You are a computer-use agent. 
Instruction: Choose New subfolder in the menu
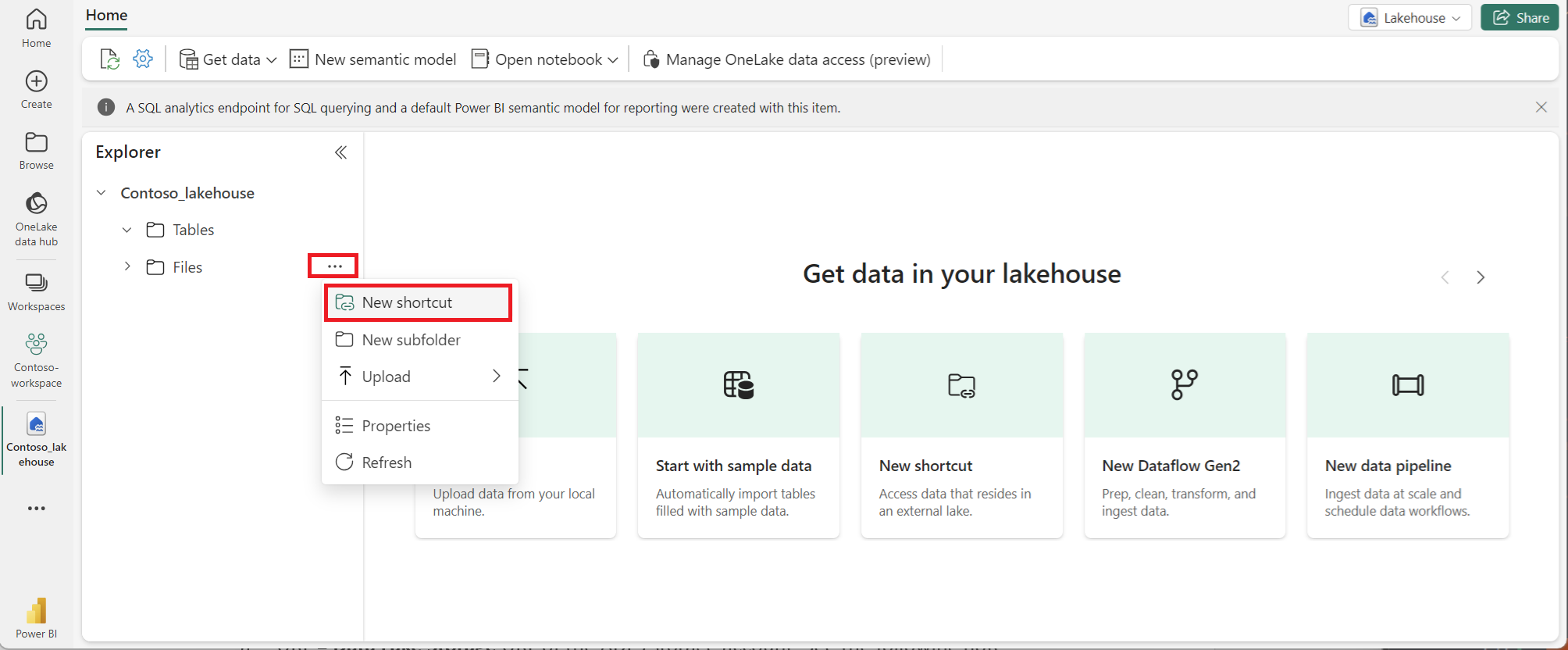pyautogui.click(x=419, y=340)
